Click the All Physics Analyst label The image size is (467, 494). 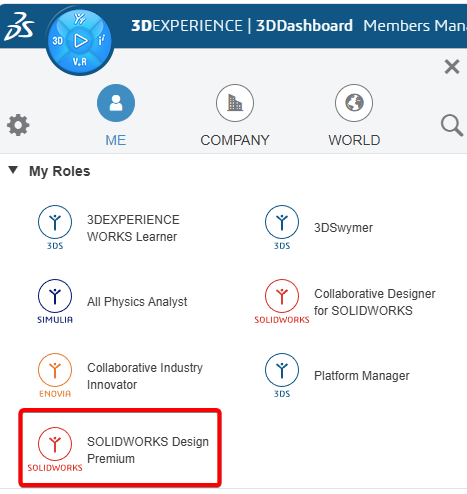pyautogui.click(x=137, y=302)
